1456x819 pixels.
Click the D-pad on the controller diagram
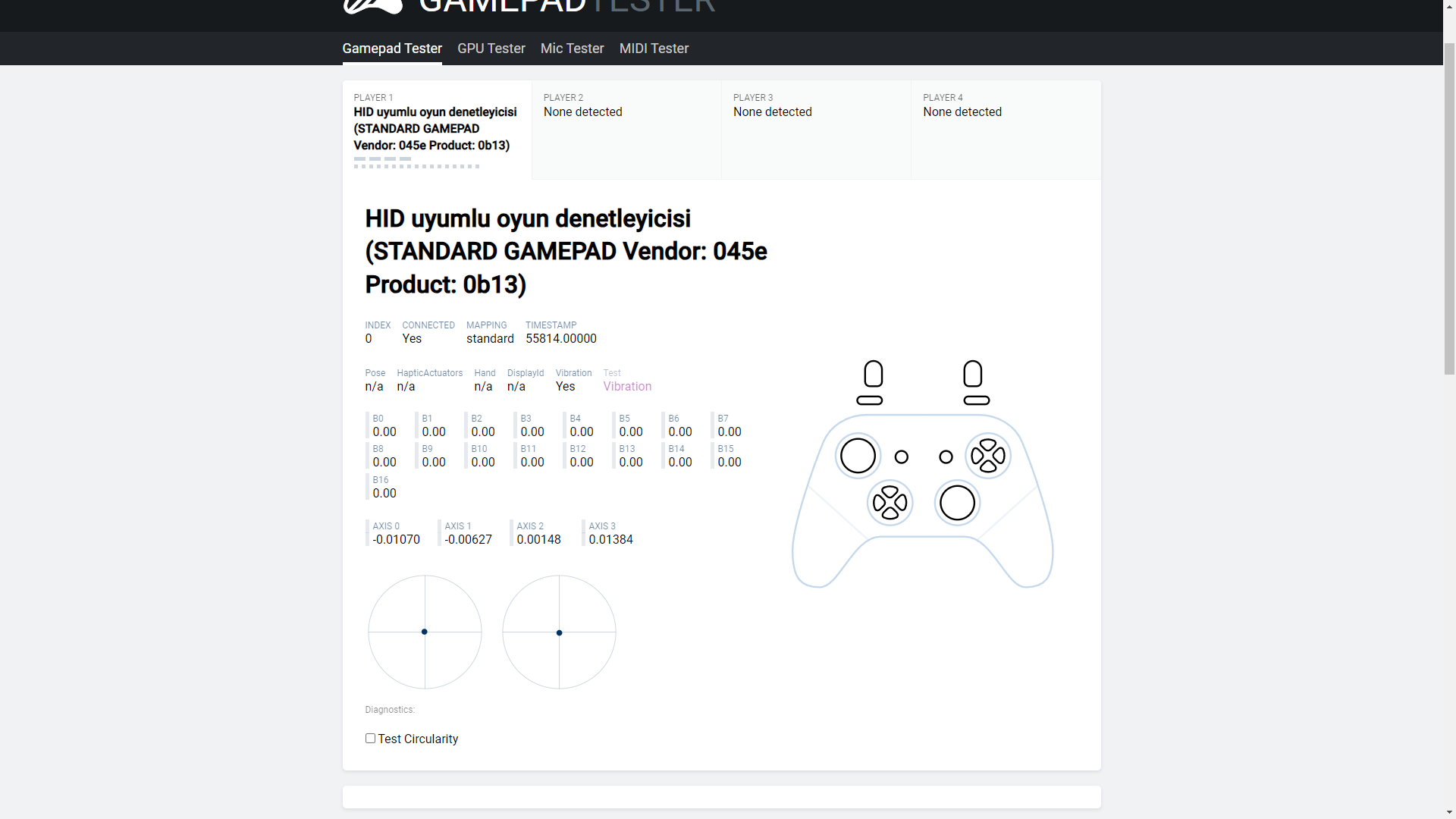(x=890, y=503)
